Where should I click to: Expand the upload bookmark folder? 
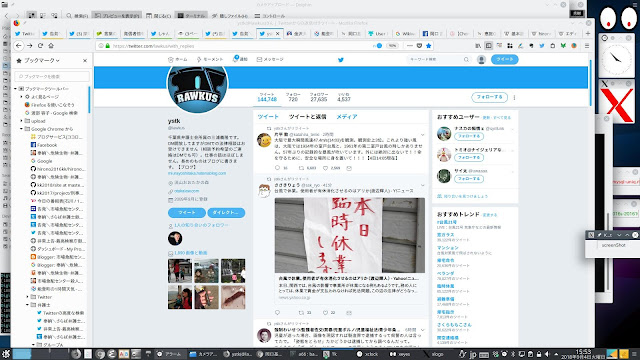[22, 121]
